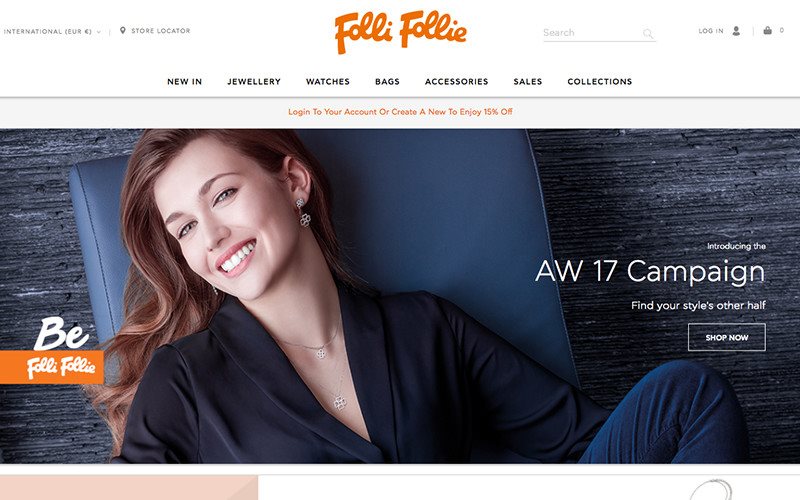
Task: Click the Store Locator link
Action: [161, 31]
